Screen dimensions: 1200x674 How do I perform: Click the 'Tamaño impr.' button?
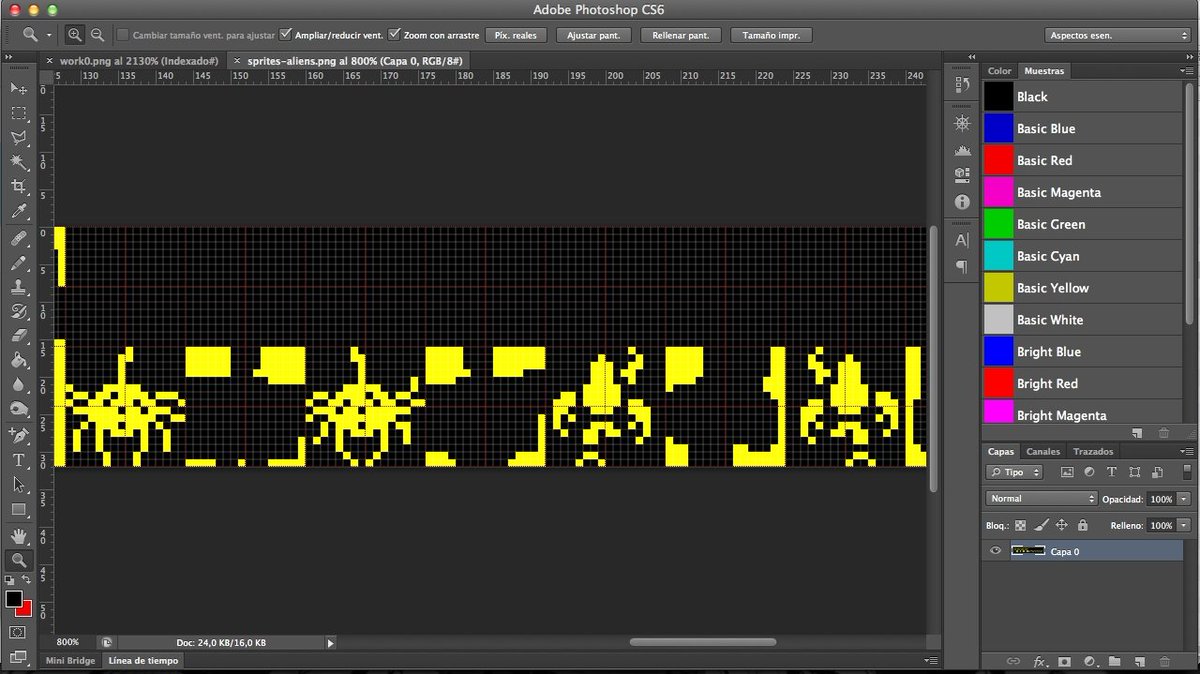(x=771, y=35)
